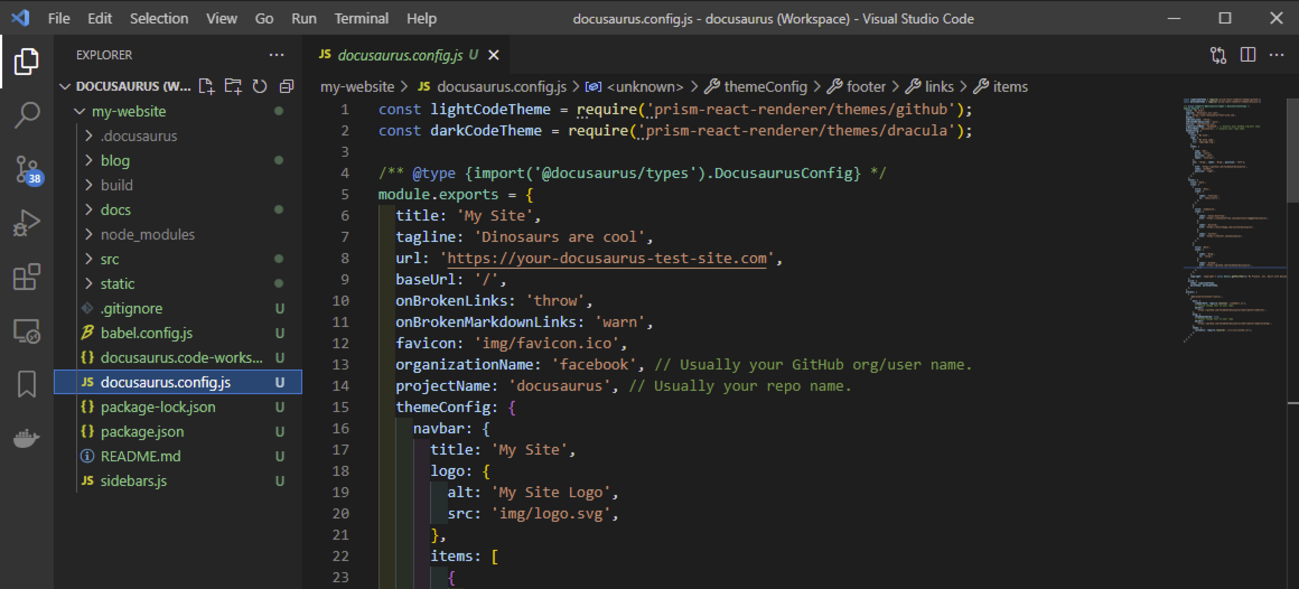Click the New File icon in Explorer
Screen dimensions: 1299x589
tap(207, 87)
